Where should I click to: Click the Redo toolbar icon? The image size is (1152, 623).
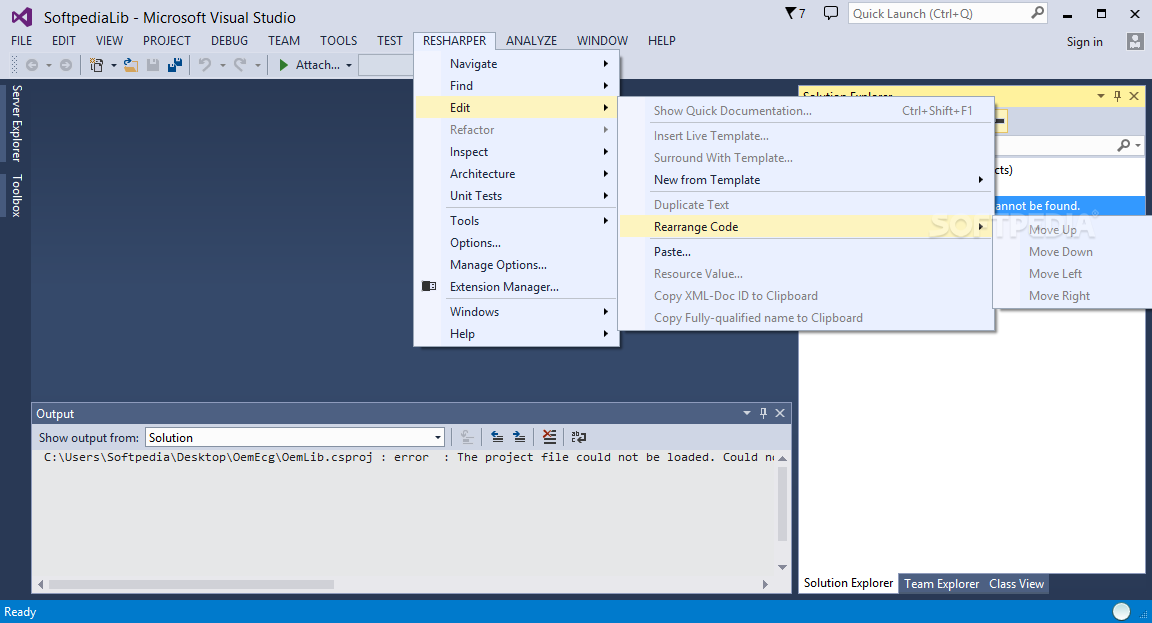point(240,65)
